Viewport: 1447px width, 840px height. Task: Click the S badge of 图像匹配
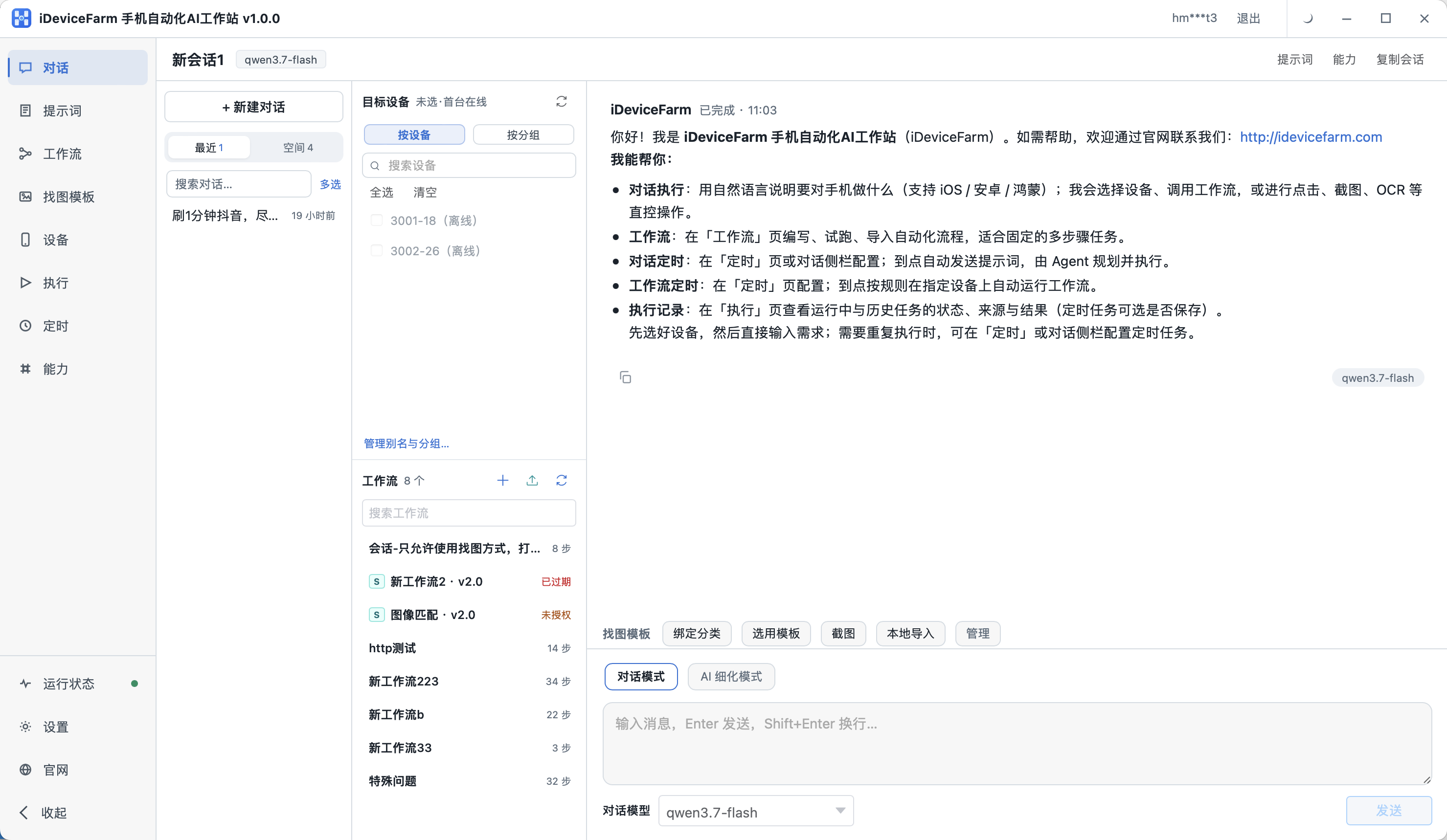click(x=376, y=615)
